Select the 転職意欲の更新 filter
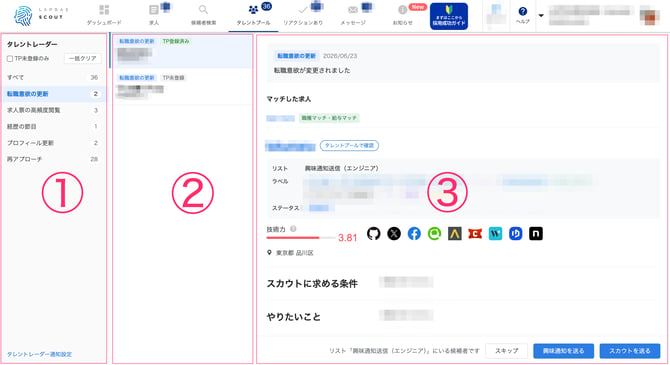Image resolution: width=670 pixels, height=365 pixels. point(53,94)
